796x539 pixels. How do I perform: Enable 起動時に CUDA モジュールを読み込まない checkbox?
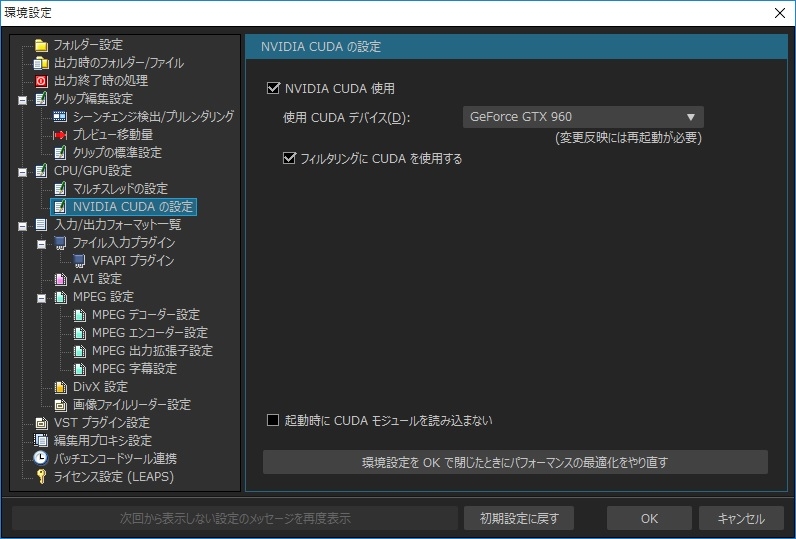pyautogui.click(x=273, y=420)
